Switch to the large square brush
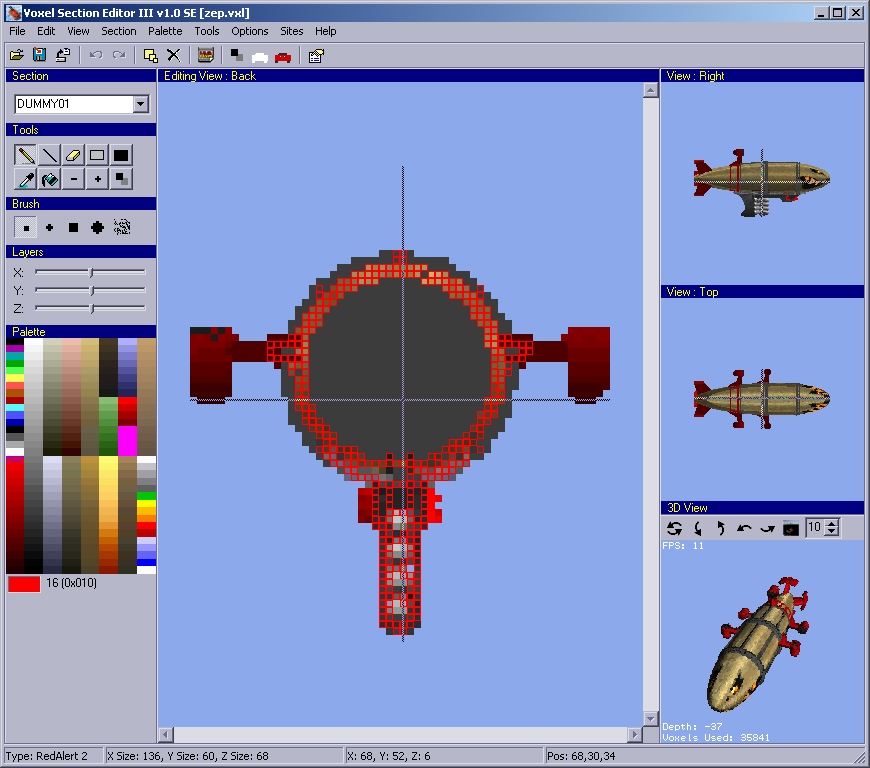The width and height of the screenshot is (870, 768). (x=73, y=228)
